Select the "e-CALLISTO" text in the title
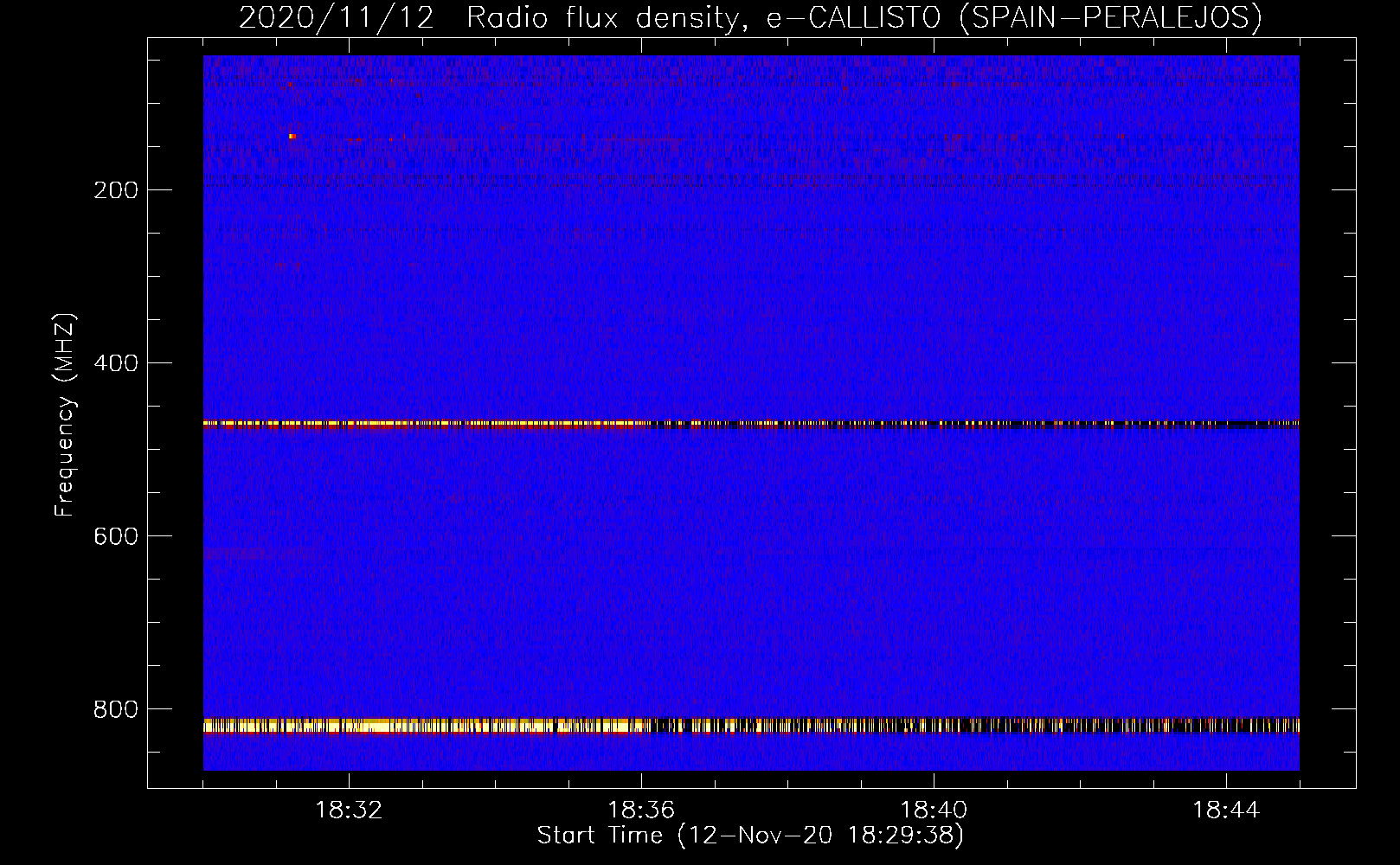Screen dimensions: 1400x865 coord(853,17)
